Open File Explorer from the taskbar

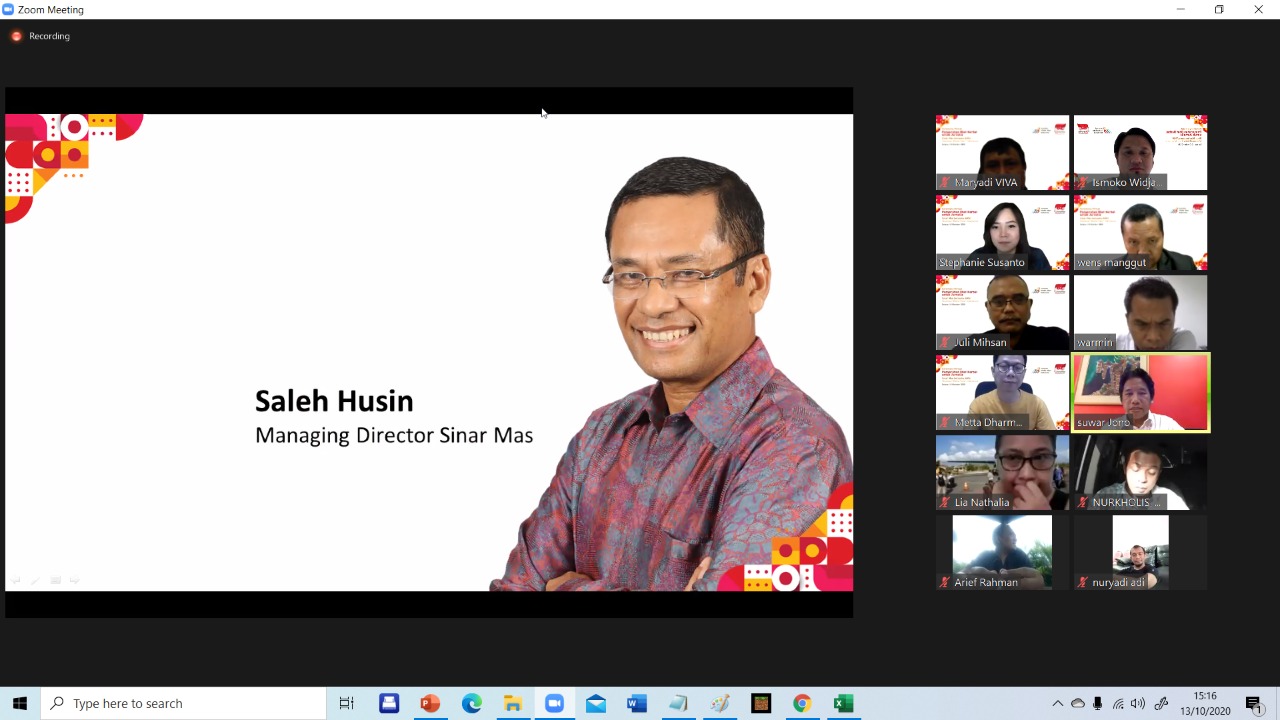(x=513, y=704)
